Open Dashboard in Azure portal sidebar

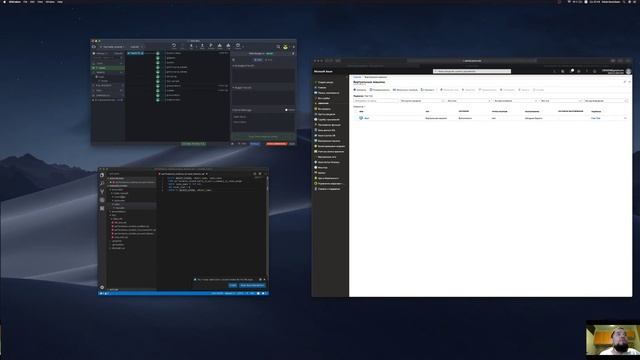(328, 93)
